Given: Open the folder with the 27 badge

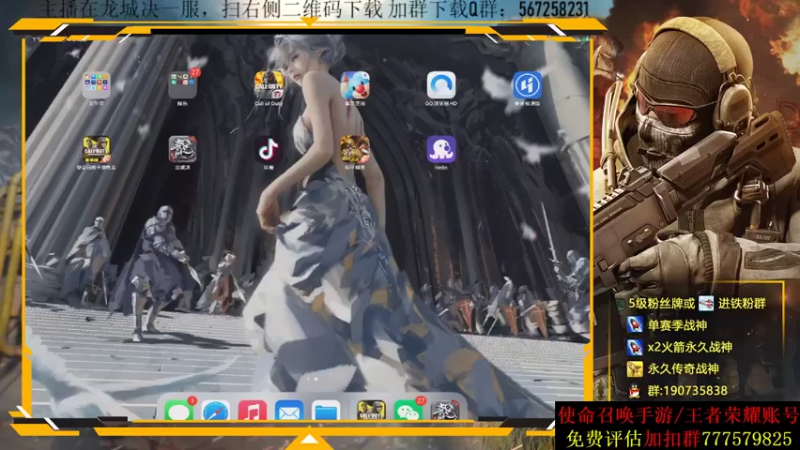Looking at the screenshot, I should pos(183,85).
